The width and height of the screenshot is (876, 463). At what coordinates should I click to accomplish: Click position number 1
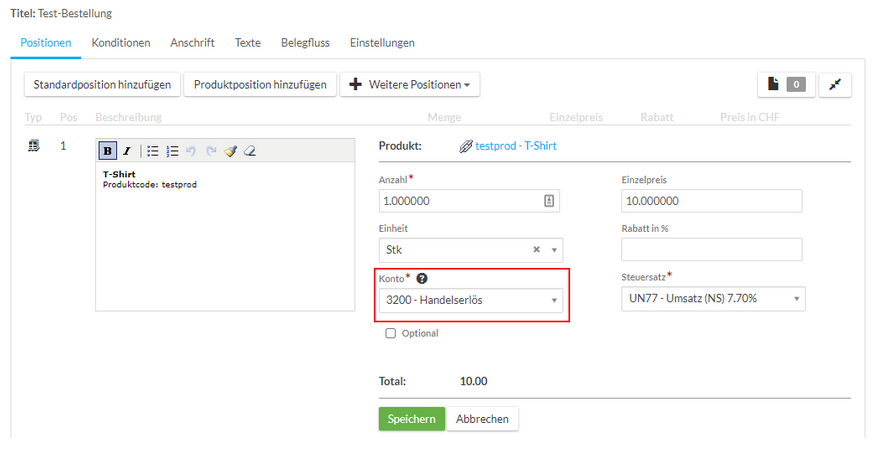63,146
